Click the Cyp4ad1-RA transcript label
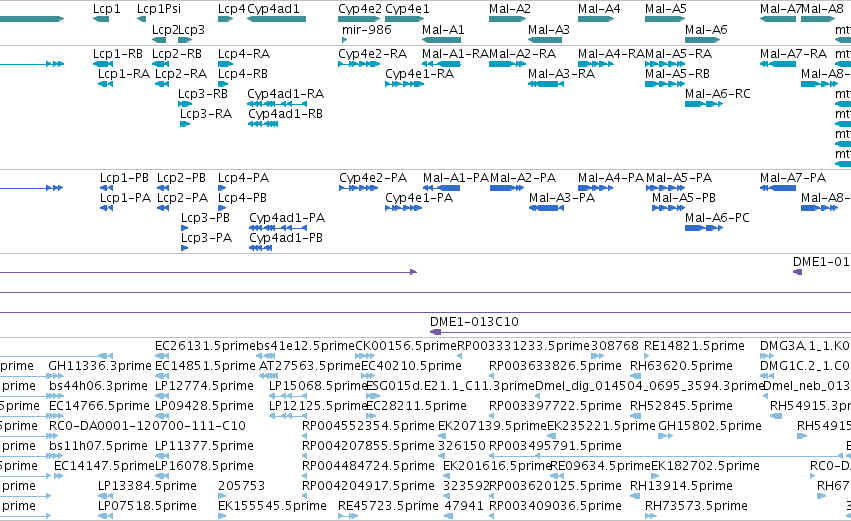Viewport: 851px width, 521px height. click(285, 94)
